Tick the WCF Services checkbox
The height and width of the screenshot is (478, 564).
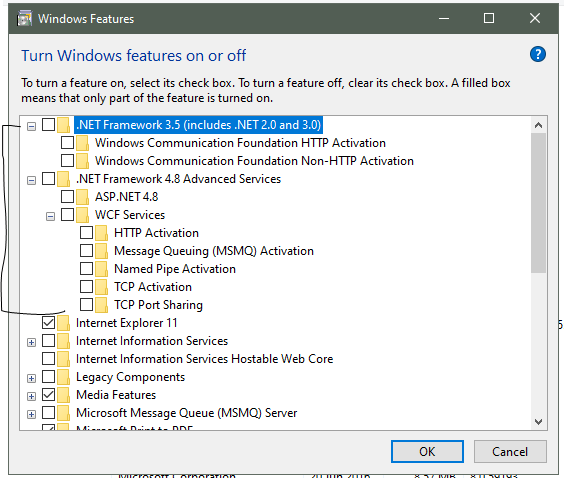coord(68,214)
